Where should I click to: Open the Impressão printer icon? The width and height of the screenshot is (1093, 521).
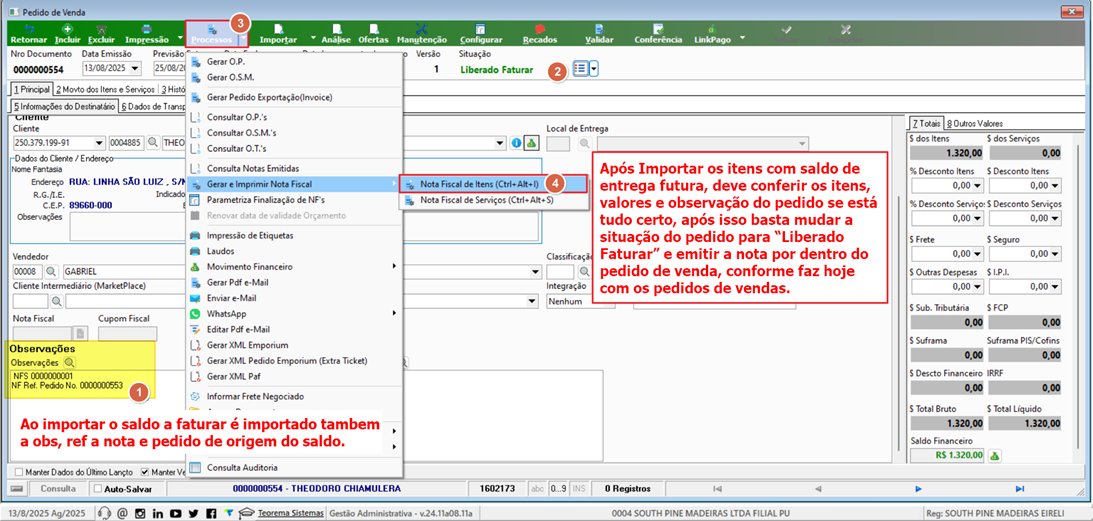(x=146, y=30)
